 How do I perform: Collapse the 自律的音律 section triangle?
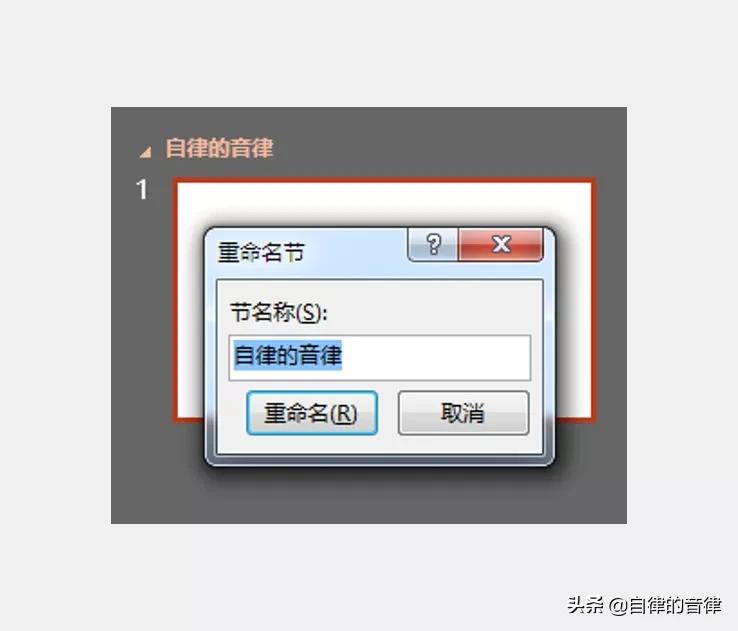click(x=145, y=152)
